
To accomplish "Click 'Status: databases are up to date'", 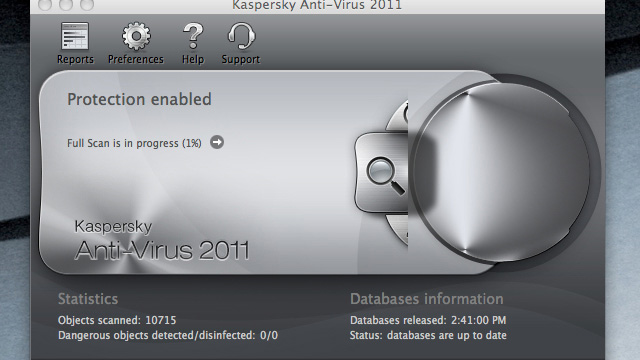I will click(x=428, y=336).
